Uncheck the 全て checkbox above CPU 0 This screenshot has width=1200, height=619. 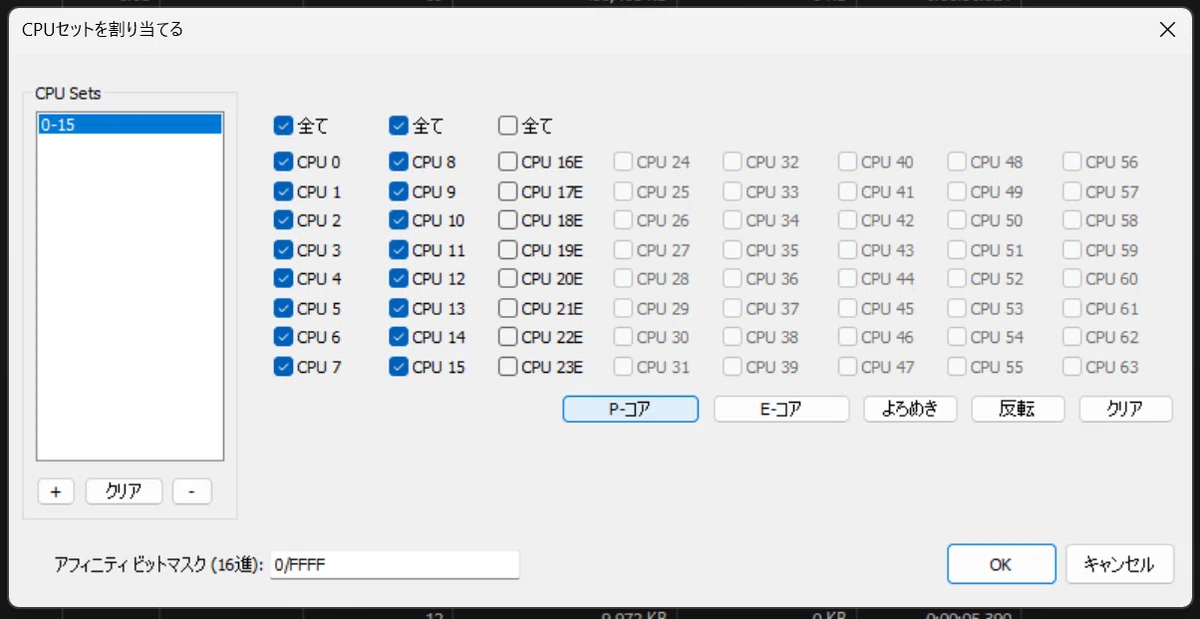pos(283,126)
